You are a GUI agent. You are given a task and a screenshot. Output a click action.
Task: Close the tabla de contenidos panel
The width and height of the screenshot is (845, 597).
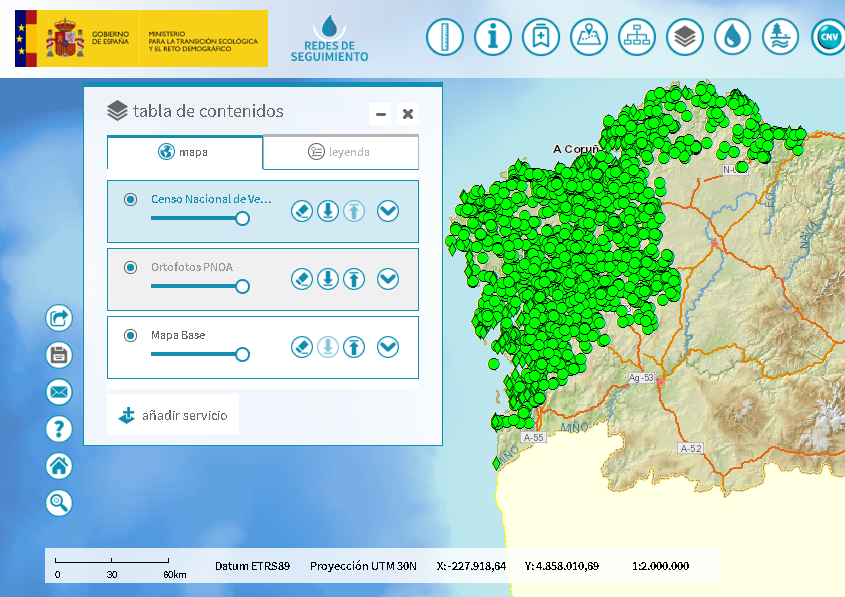(x=408, y=114)
